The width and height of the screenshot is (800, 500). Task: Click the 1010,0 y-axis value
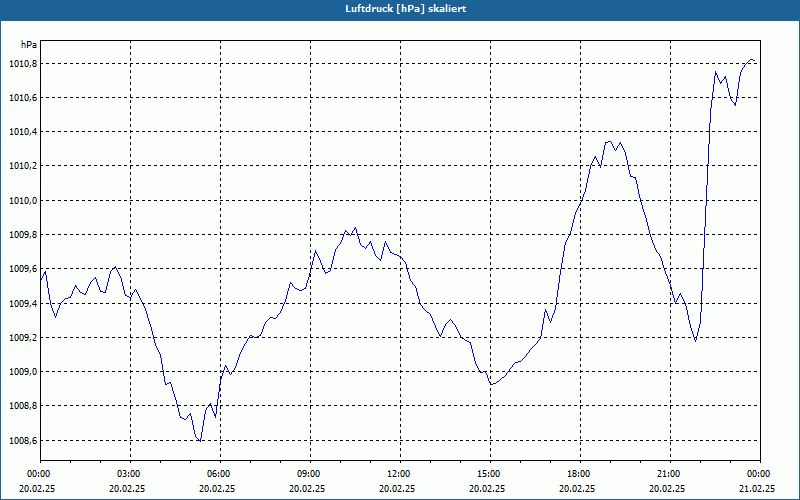coord(23,201)
